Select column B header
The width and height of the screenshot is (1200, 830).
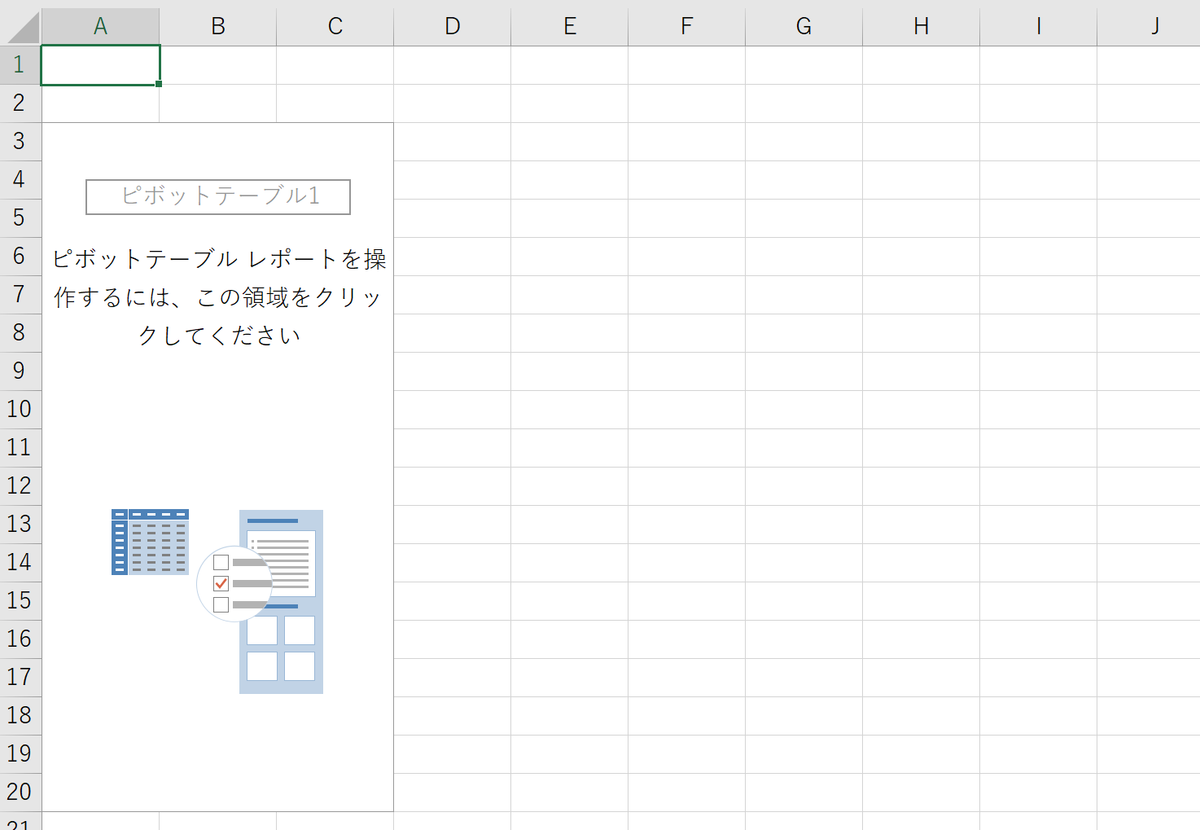click(x=218, y=27)
